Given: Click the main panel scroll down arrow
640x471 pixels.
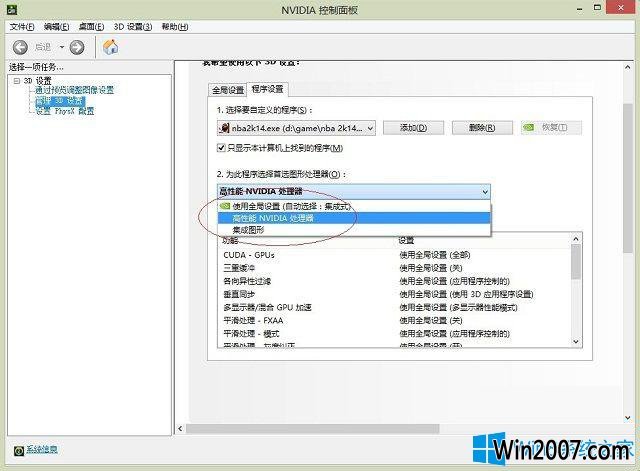Looking at the screenshot, I should pos(627,418).
